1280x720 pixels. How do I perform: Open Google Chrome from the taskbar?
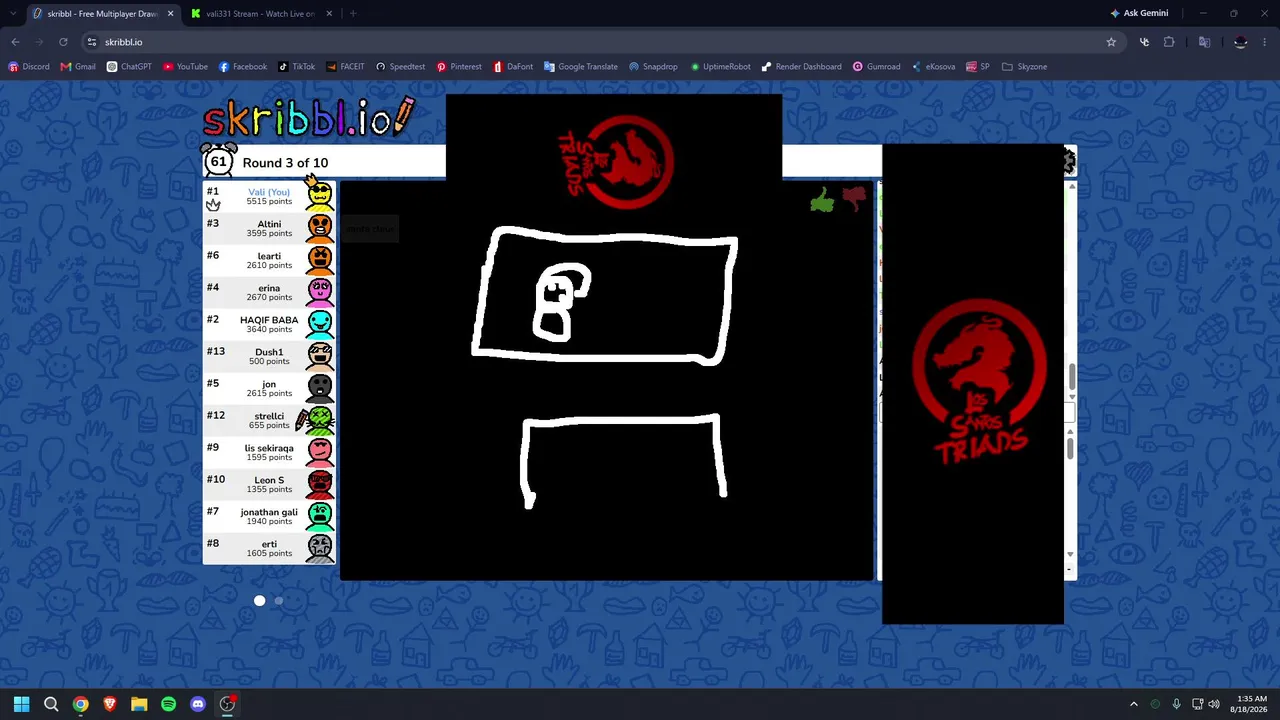(x=80, y=704)
